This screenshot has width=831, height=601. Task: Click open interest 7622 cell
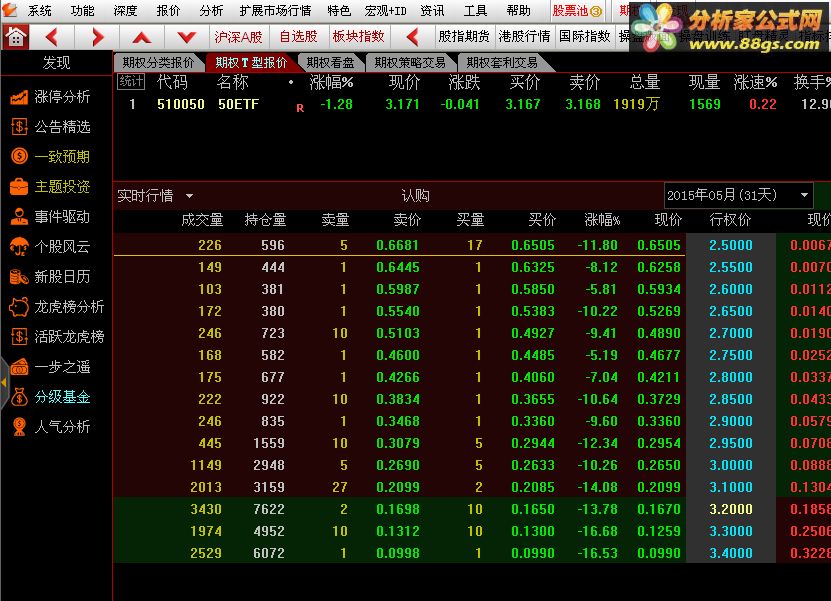[269, 509]
